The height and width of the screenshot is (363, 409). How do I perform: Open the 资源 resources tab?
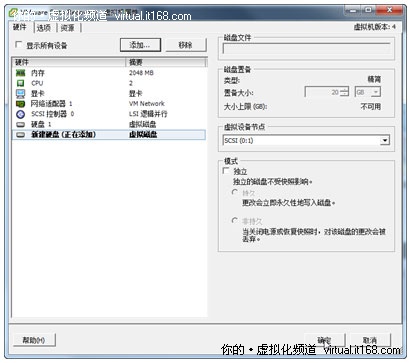(x=67, y=28)
